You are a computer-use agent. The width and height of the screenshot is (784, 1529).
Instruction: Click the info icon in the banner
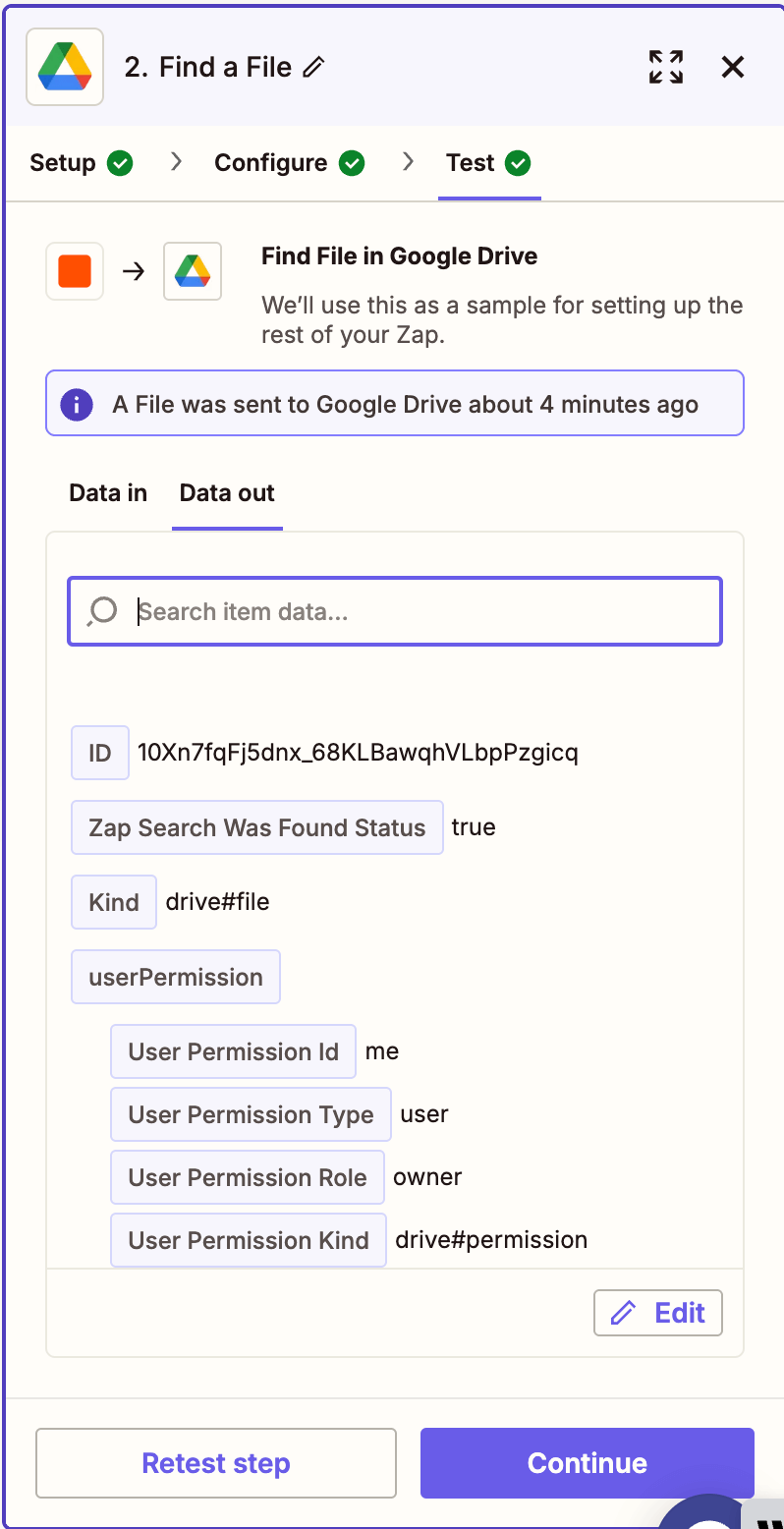(76, 404)
